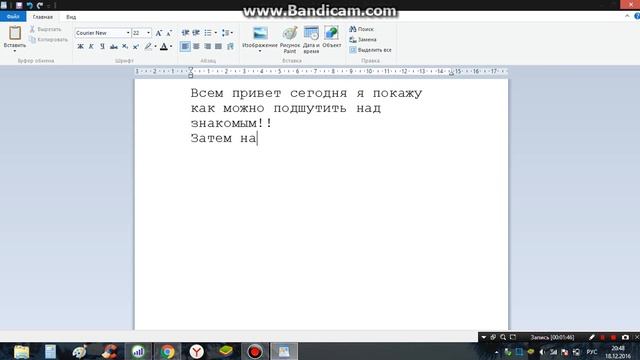The height and width of the screenshot is (360, 640).
Task: Click the Undo icon in quick access toolbar
Action: [x=29, y=5]
